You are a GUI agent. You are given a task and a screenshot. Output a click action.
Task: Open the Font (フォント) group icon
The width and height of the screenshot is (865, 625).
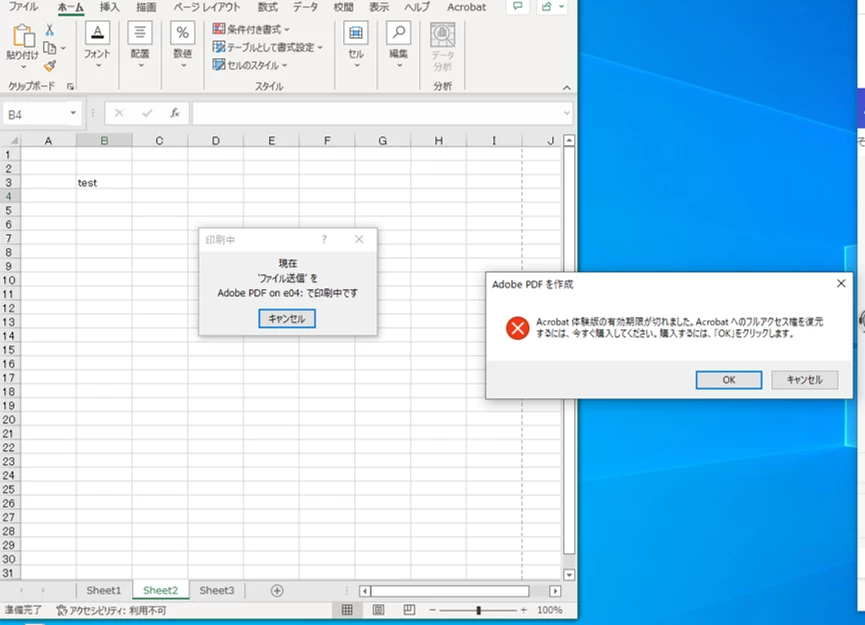pos(97,33)
